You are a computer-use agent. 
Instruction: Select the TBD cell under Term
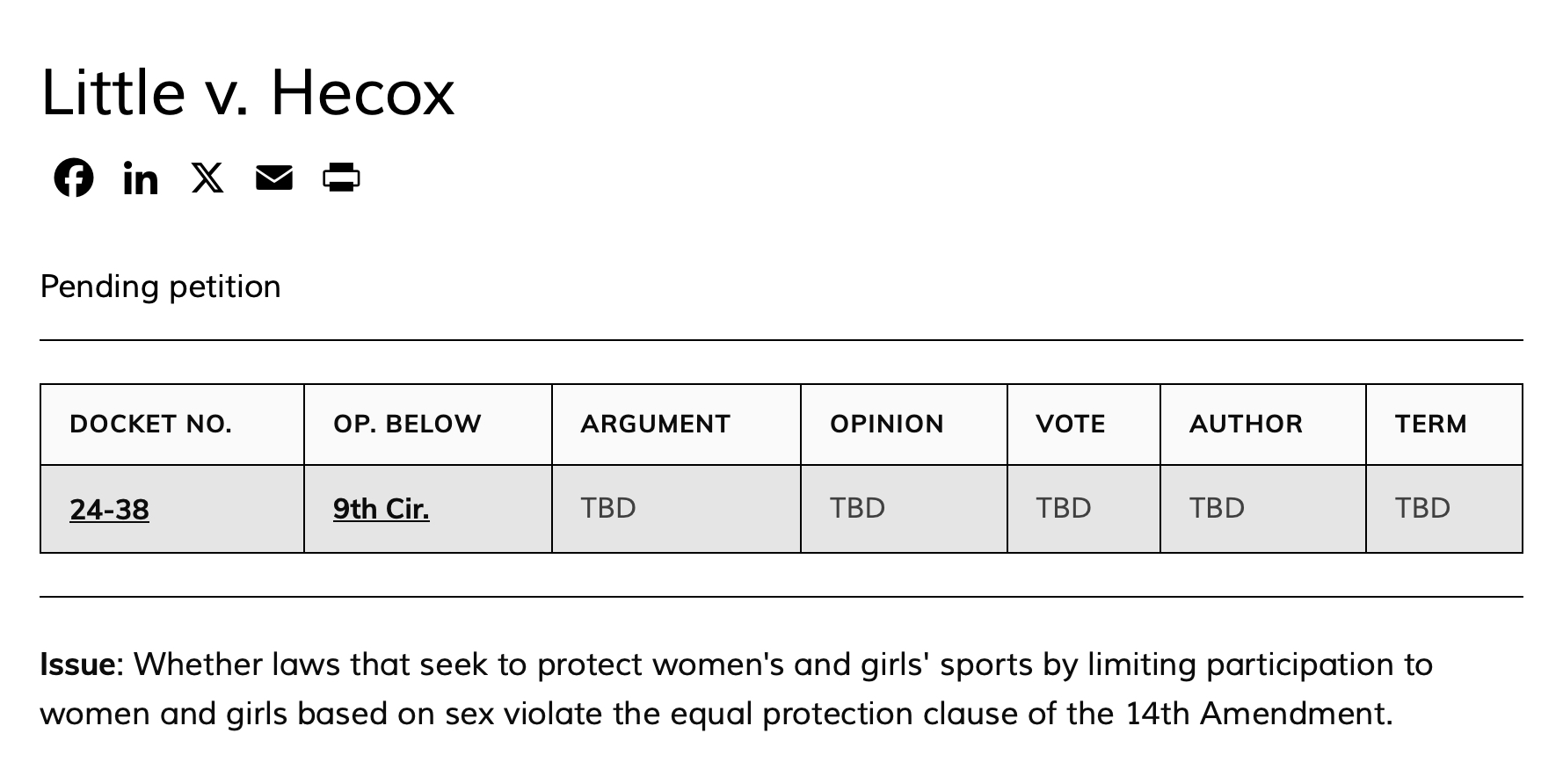pyautogui.click(x=1422, y=508)
